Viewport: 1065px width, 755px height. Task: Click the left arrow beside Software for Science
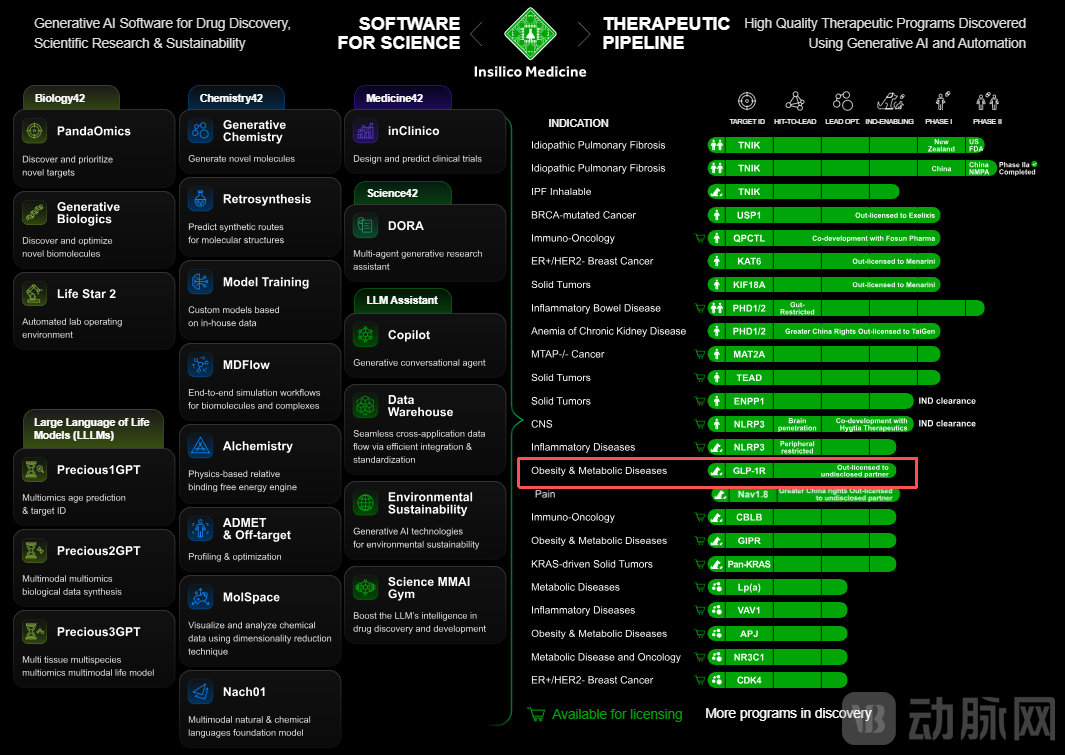(x=476, y=35)
